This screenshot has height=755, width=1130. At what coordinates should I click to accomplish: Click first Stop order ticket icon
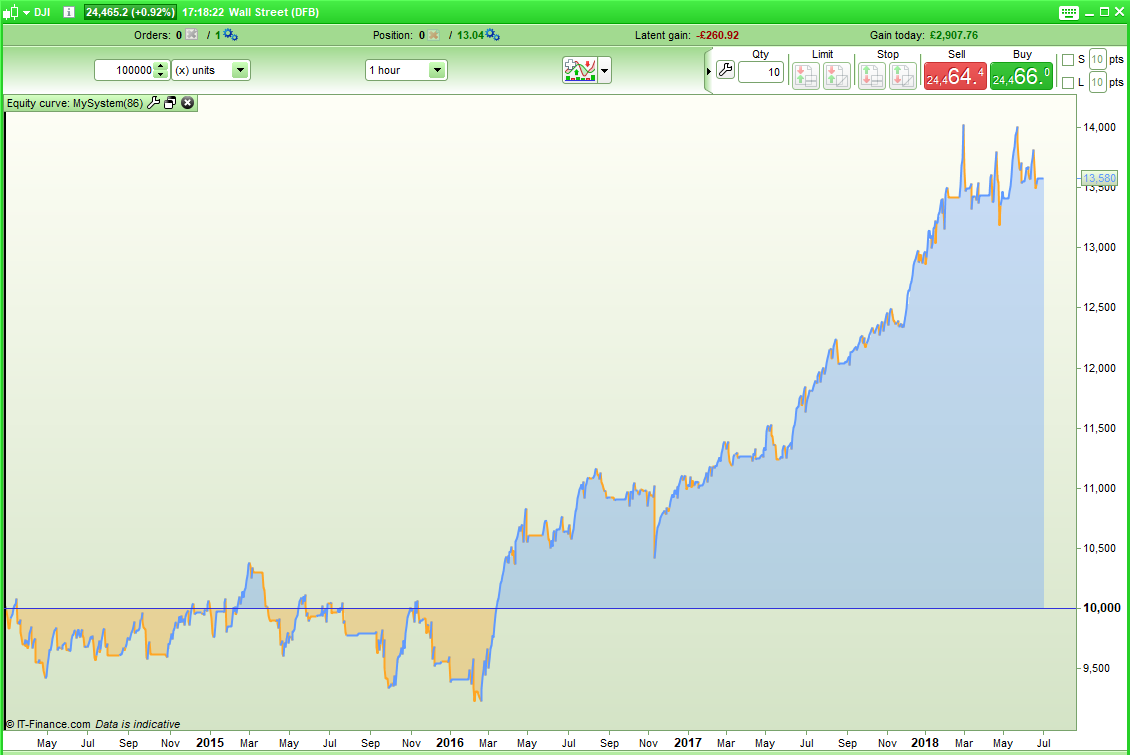871,76
